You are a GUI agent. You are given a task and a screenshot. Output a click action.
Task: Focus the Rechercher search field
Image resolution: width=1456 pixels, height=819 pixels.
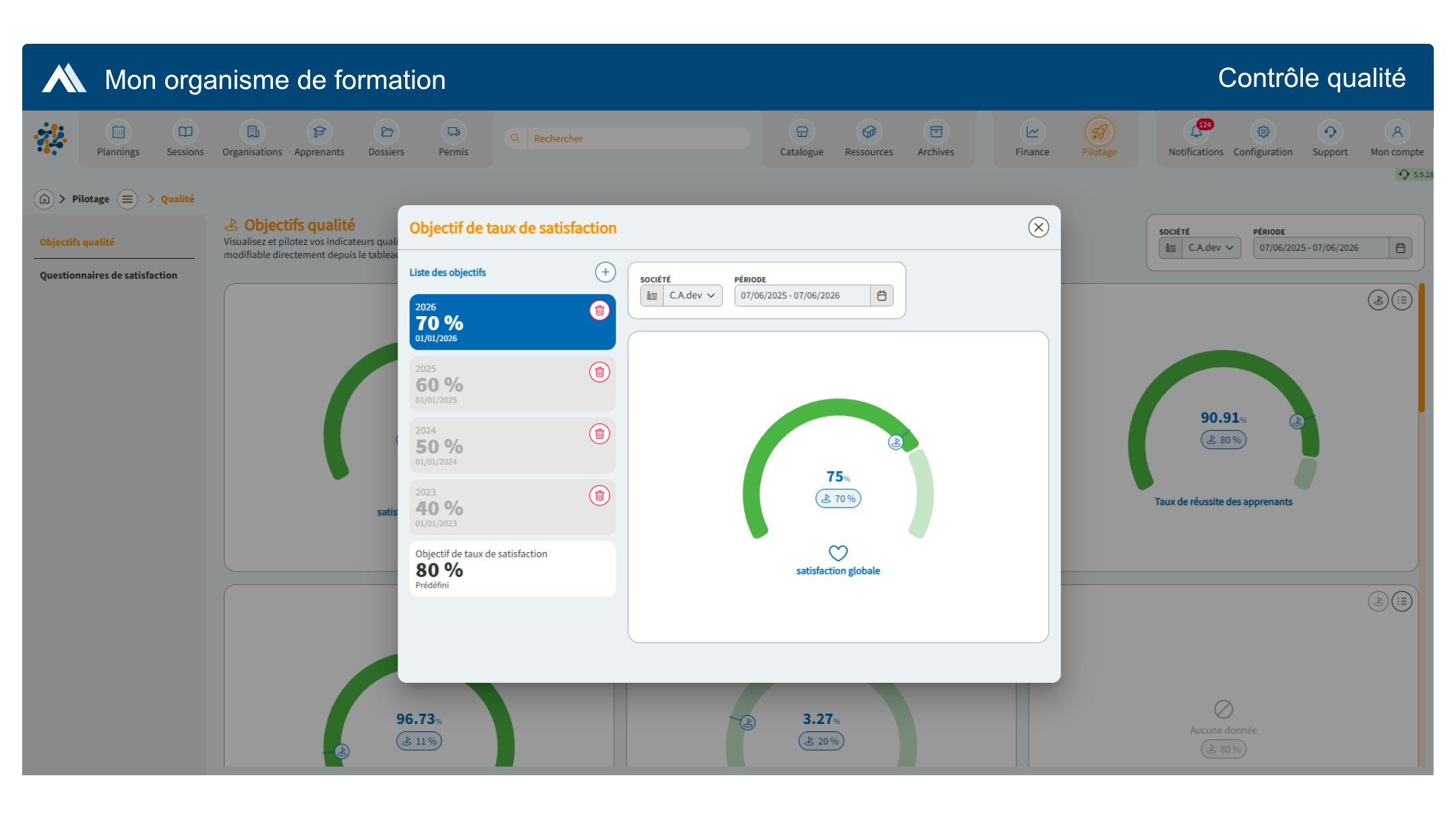pos(638,138)
